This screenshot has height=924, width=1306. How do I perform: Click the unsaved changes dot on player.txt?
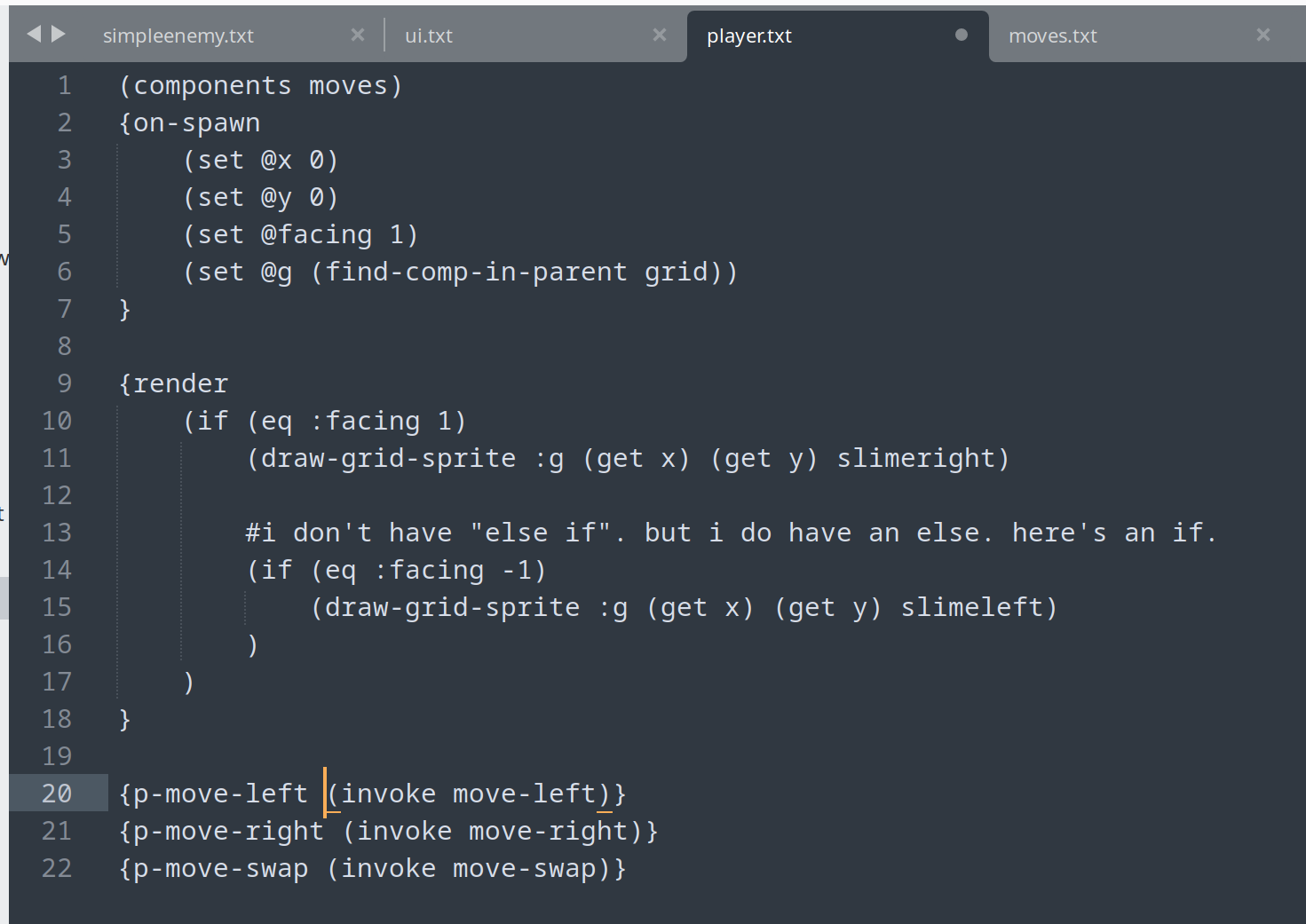[x=960, y=35]
